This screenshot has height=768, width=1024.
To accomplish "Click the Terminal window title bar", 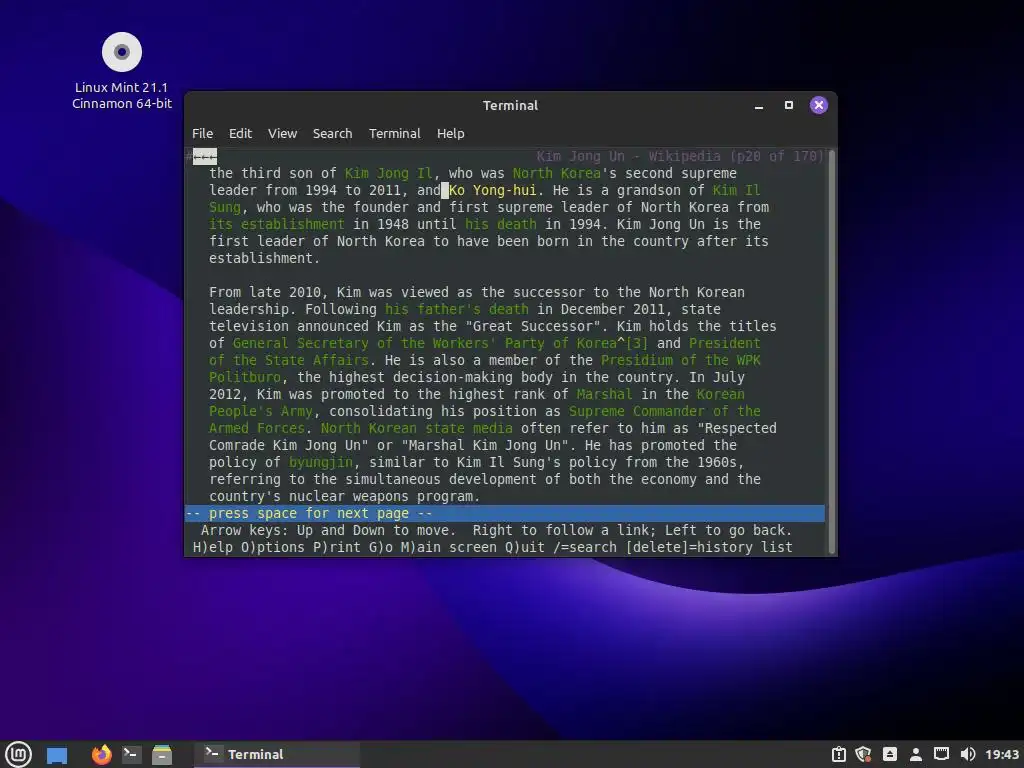I will (x=510, y=105).
